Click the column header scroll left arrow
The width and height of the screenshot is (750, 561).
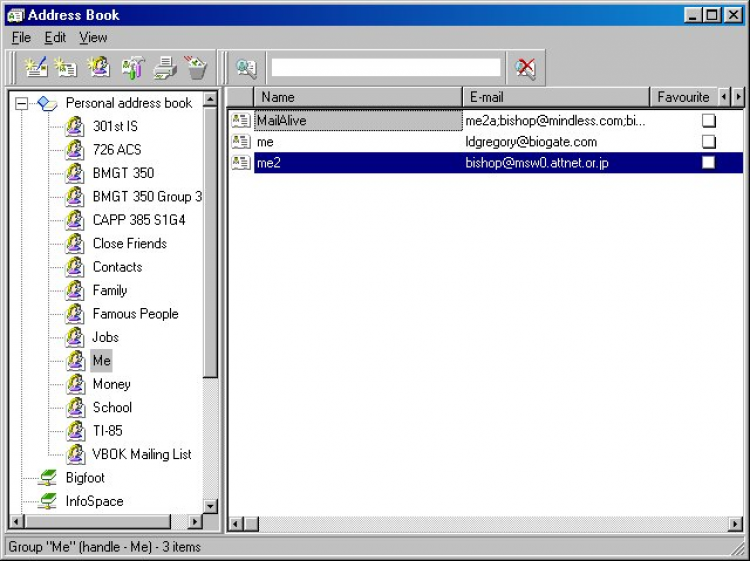point(724,97)
